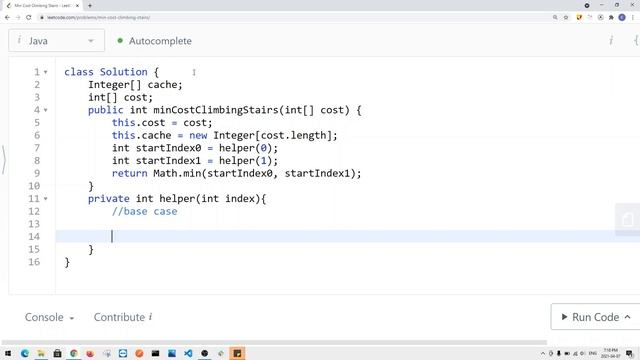Viewport: 640px width, 360px height.
Task: Switch to Chrome in the taskbar
Action: (x=74, y=353)
